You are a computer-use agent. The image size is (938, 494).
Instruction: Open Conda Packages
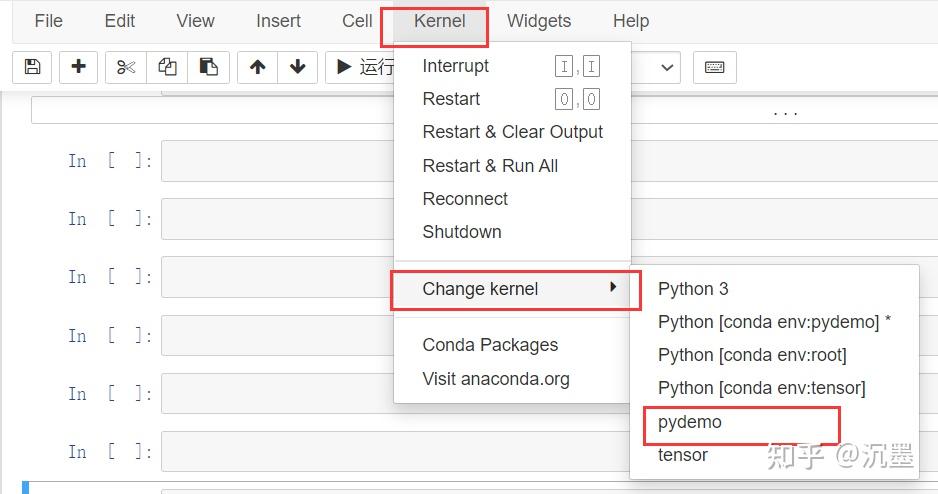(x=490, y=345)
